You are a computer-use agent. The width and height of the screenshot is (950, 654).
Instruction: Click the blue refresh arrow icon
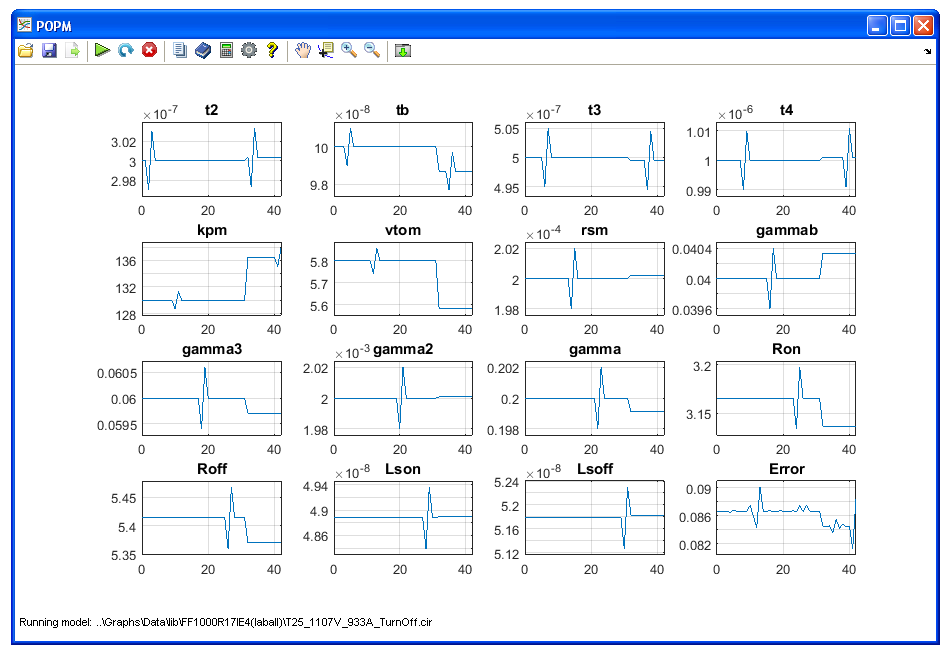(126, 50)
